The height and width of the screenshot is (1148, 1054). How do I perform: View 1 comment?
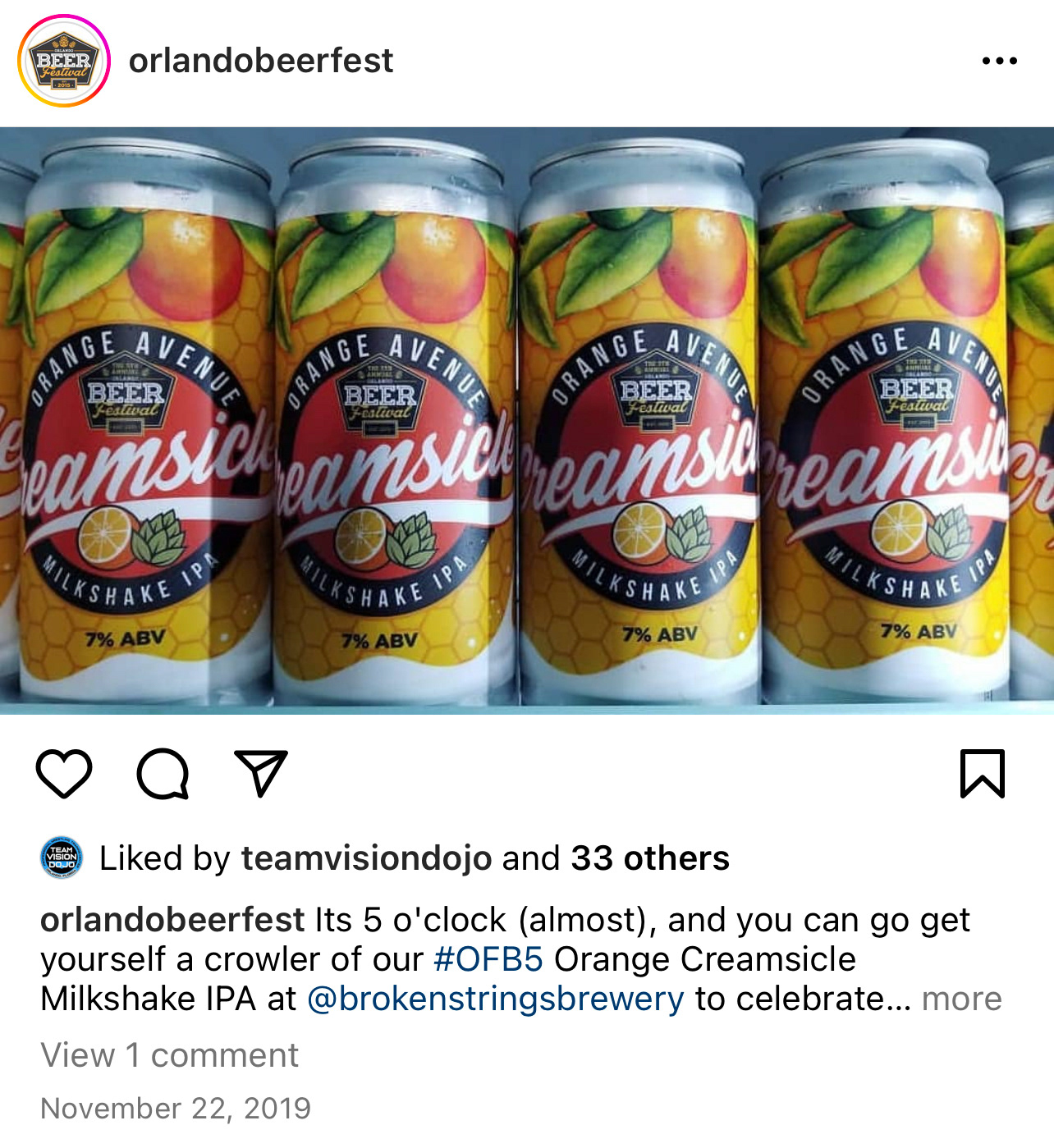coord(170,1055)
